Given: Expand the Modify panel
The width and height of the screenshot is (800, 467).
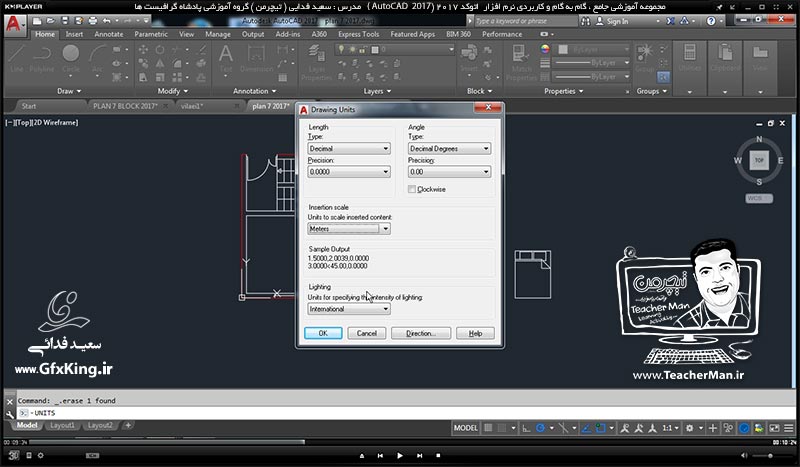Looking at the screenshot, I should [x=172, y=91].
